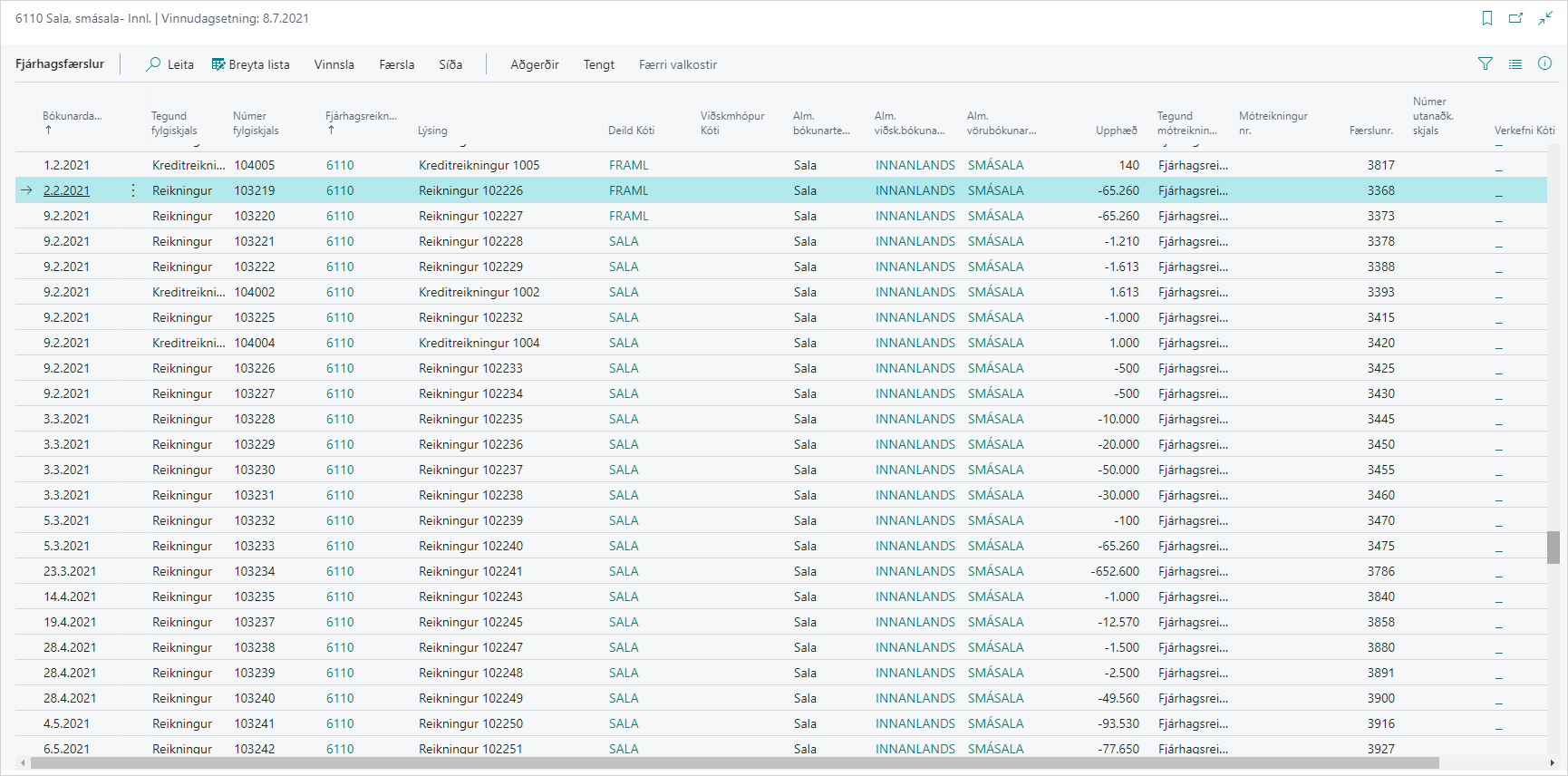
Task: Open account 6110 link in Kreditreikningur 1005 row
Action: 340,165
